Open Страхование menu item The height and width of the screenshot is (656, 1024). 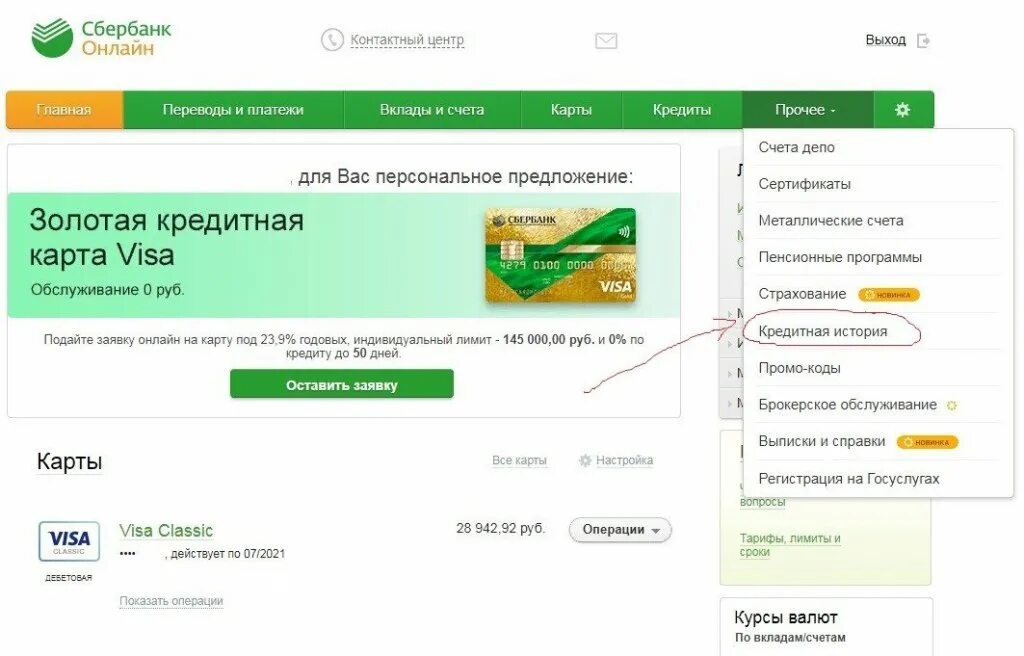tap(802, 294)
